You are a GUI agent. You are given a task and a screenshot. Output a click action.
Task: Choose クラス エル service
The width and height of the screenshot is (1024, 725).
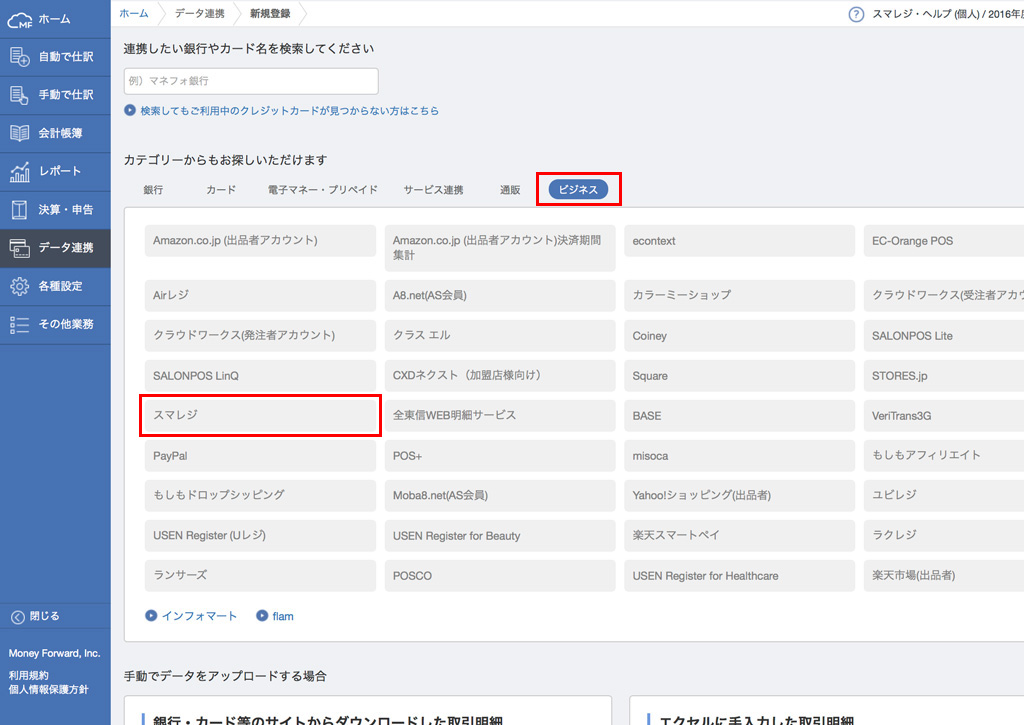pos(500,336)
